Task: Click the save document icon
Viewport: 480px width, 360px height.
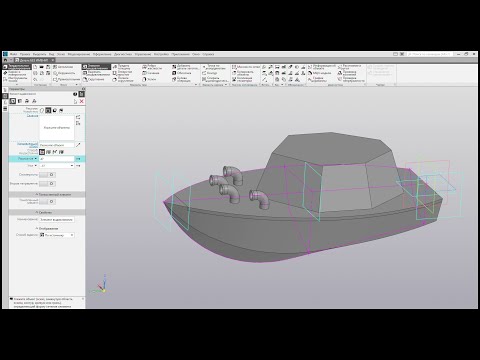Action: [x=48, y=67]
